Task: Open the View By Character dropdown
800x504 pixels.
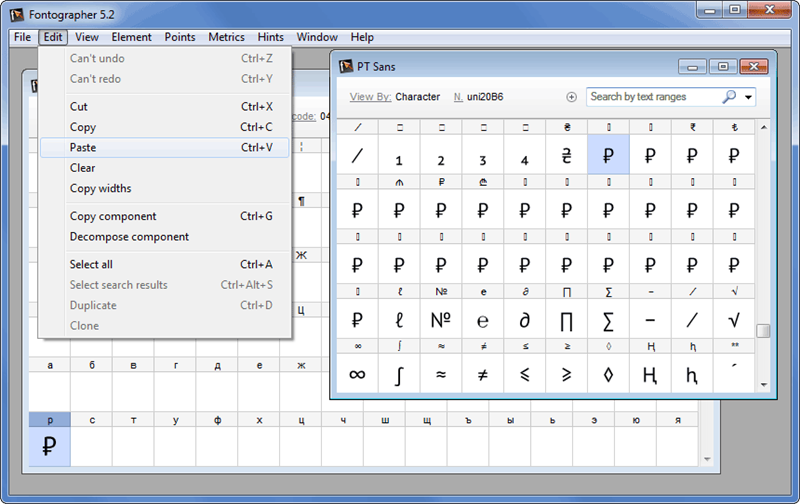Action: [417, 97]
